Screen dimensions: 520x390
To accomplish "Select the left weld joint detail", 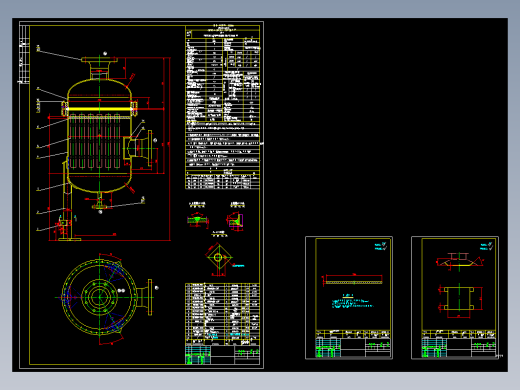I will tap(197, 220).
